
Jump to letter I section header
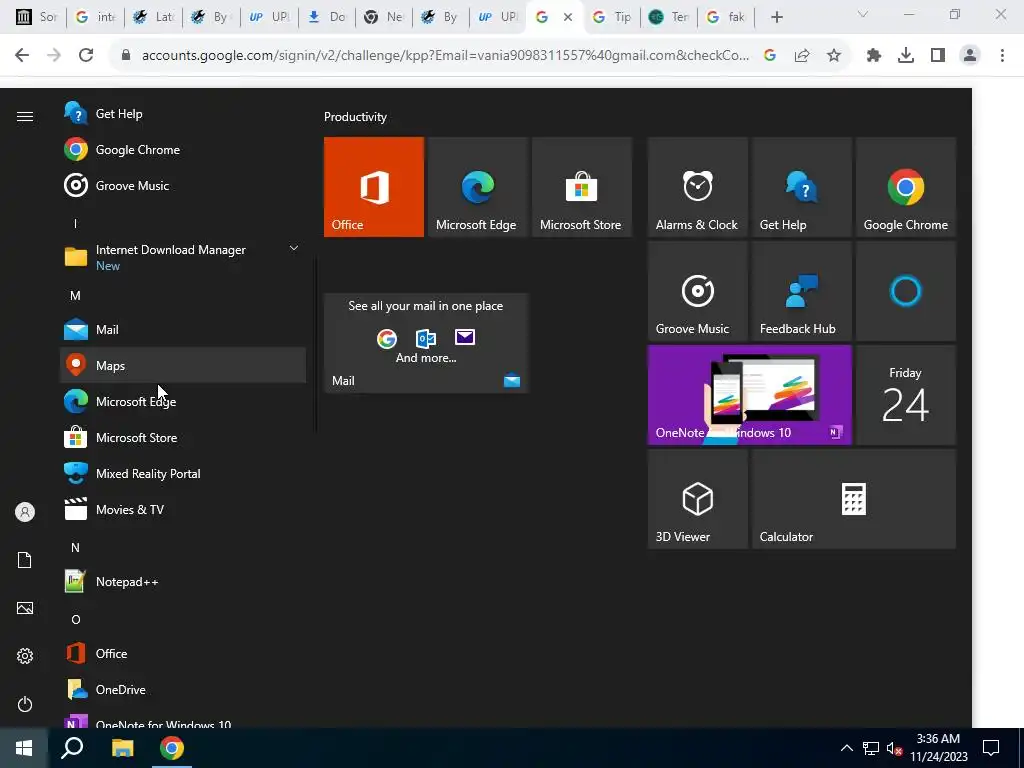pyautogui.click(x=75, y=224)
